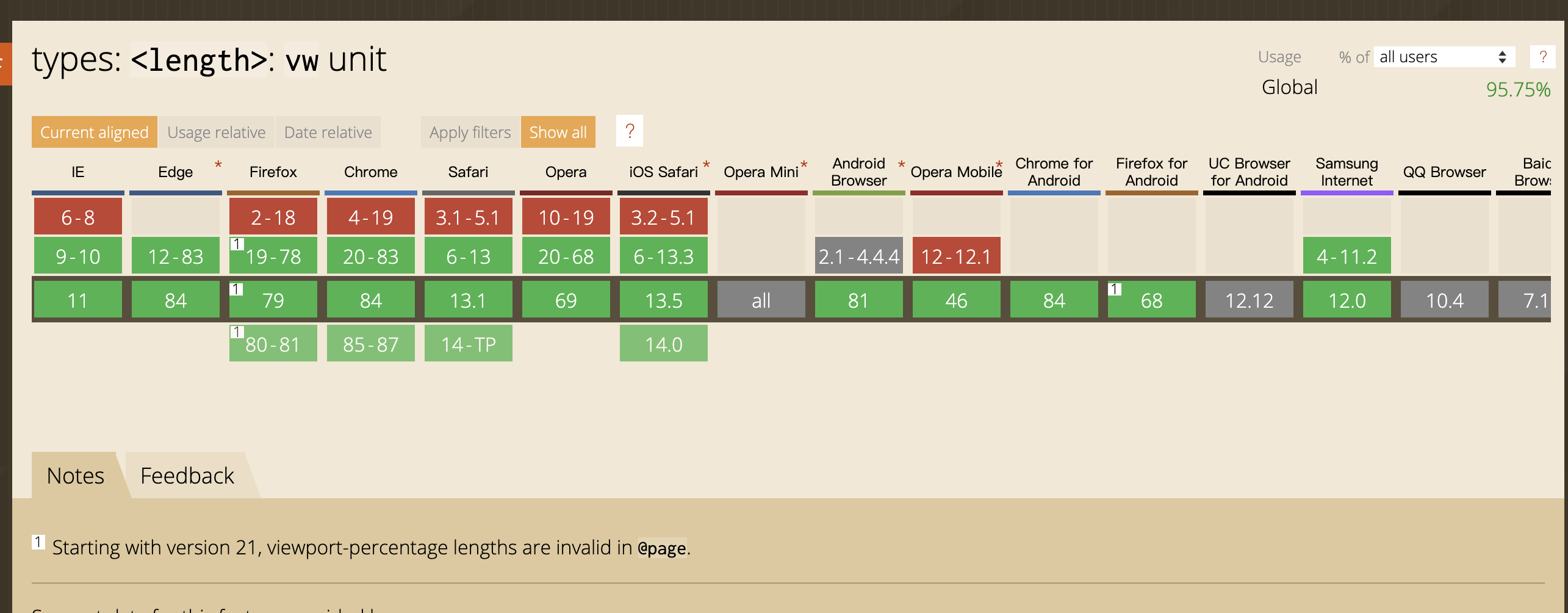Switch to Usage relative view

[x=217, y=132]
